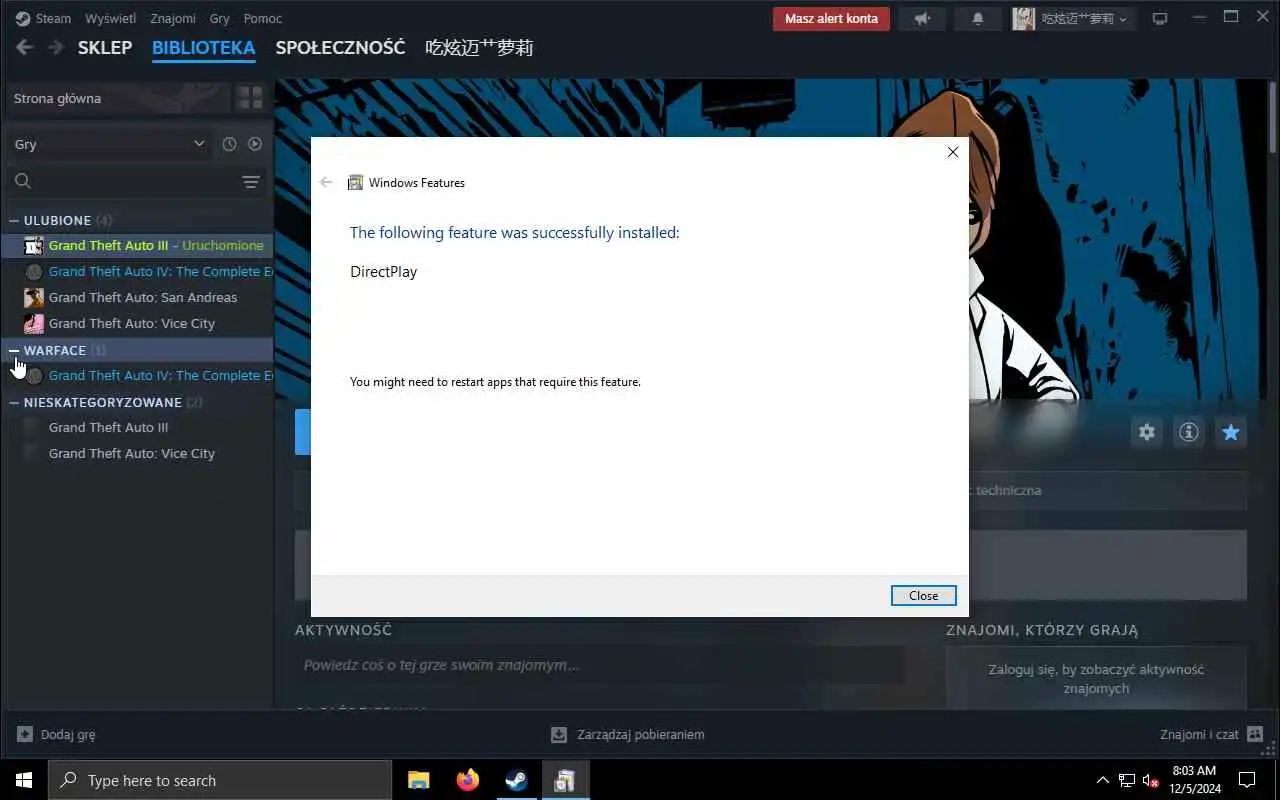Image resolution: width=1280 pixels, height=800 pixels.
Task: Expand the account name dropdown
Action: click(1073, 18)
